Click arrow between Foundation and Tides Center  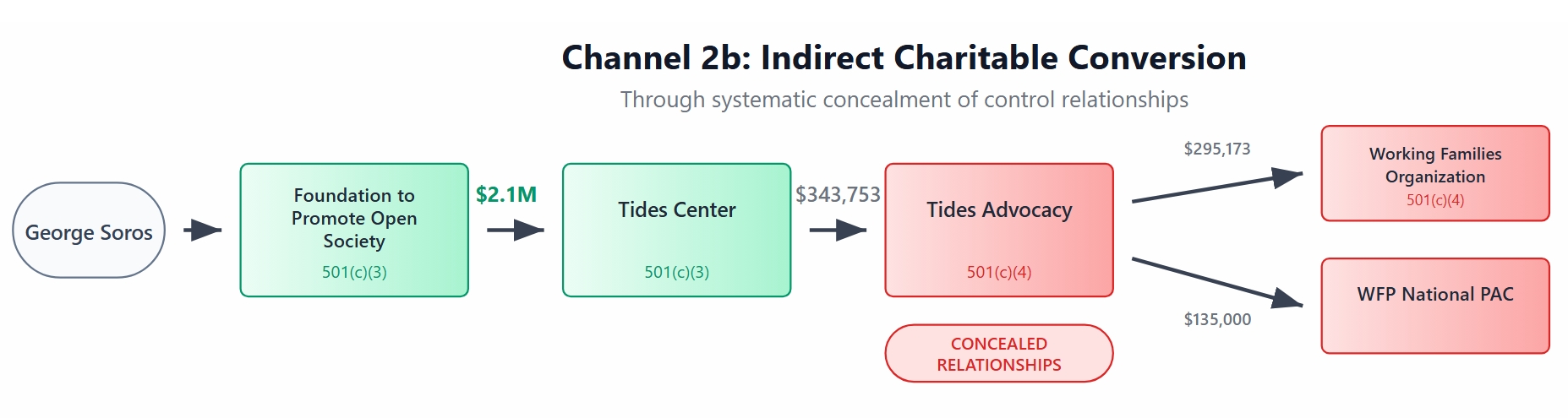pyautogui.click(x=516, y=230)
